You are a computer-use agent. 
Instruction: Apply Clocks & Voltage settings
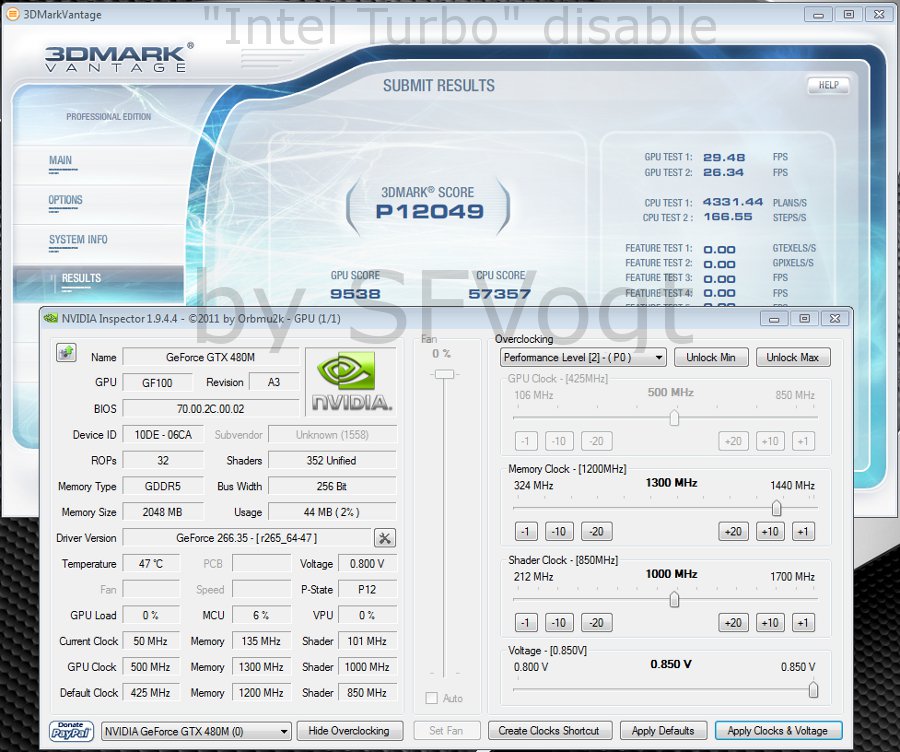pos(778,731)
